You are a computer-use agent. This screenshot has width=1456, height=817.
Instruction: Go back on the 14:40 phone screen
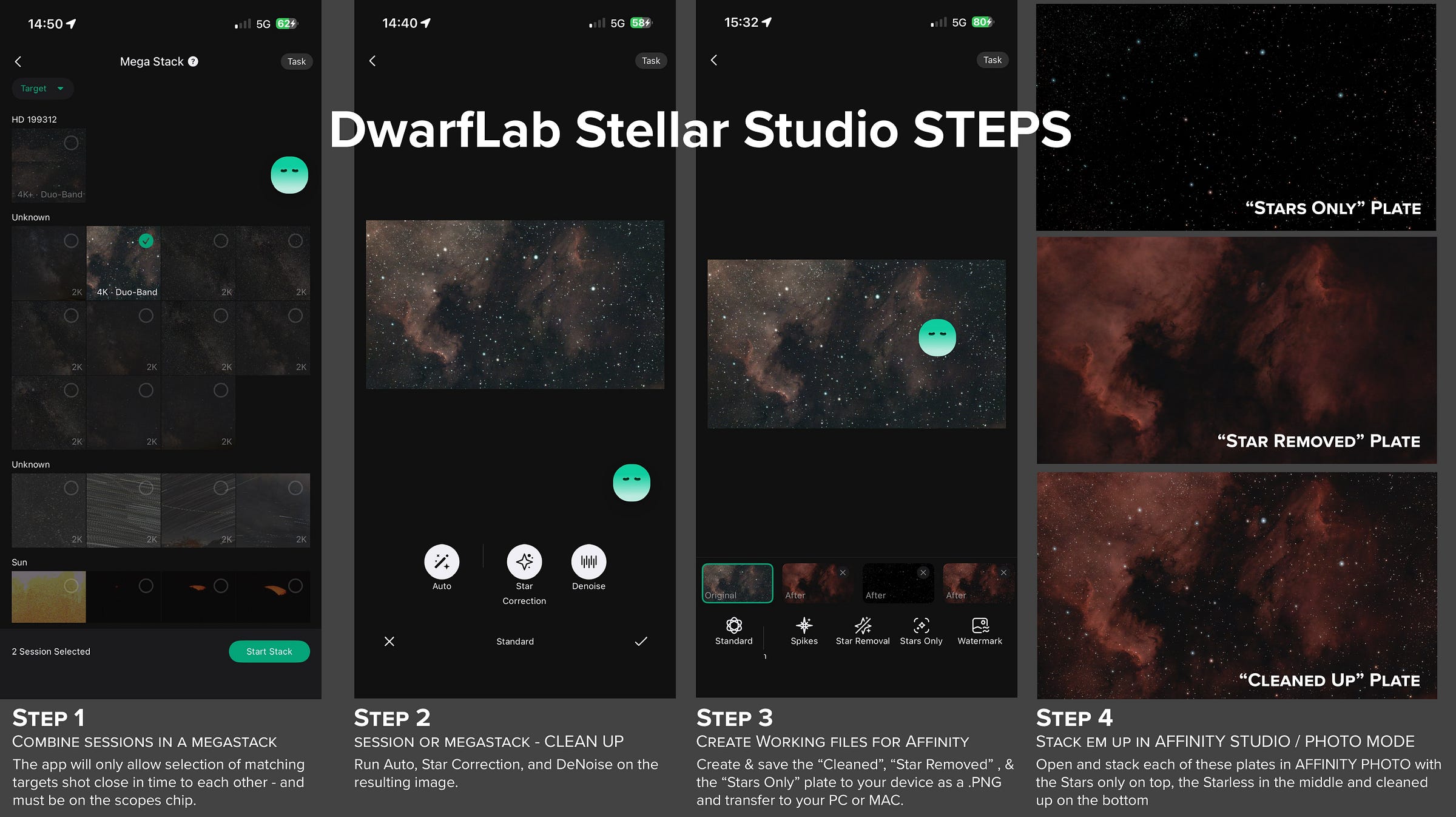coord(372,61)
